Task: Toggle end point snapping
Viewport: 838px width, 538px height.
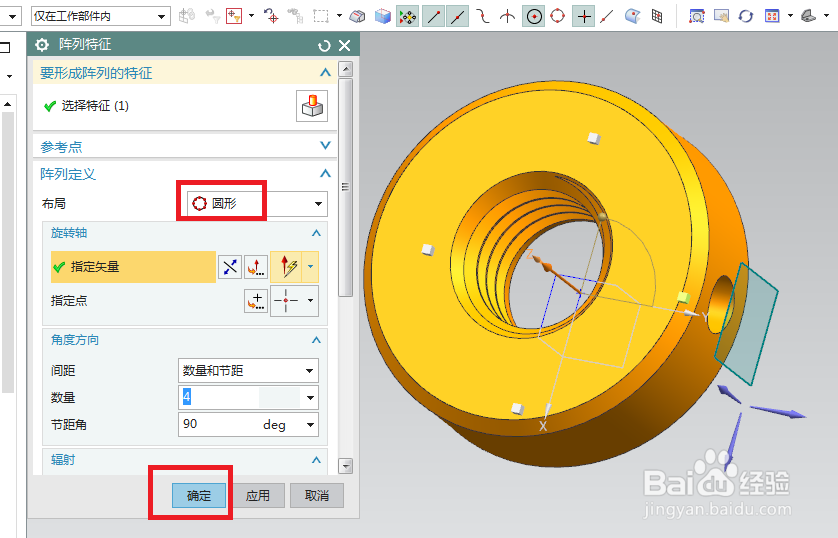Action: [x=433, y=17]
